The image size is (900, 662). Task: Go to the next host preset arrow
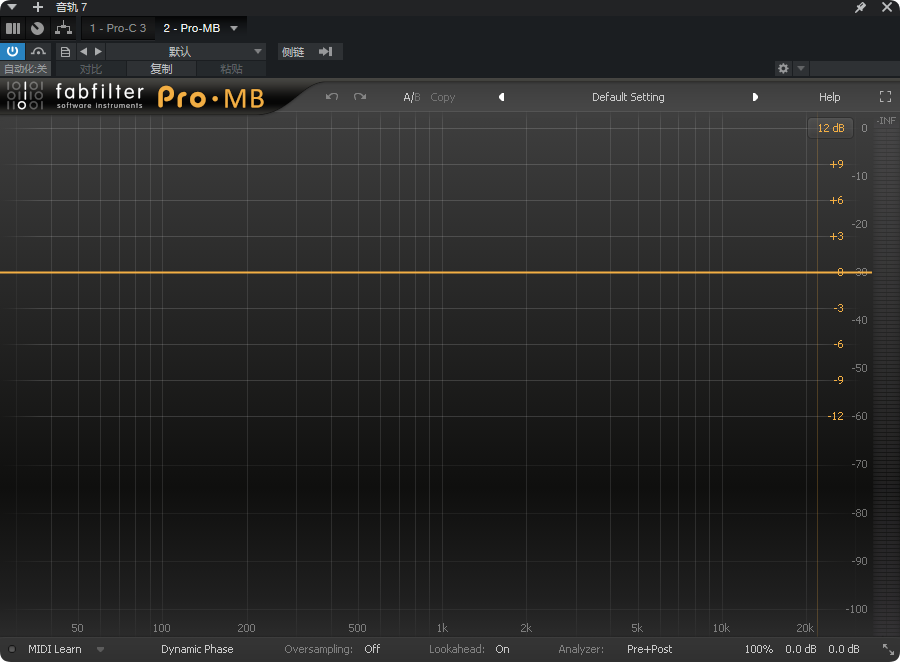(98, 52)
